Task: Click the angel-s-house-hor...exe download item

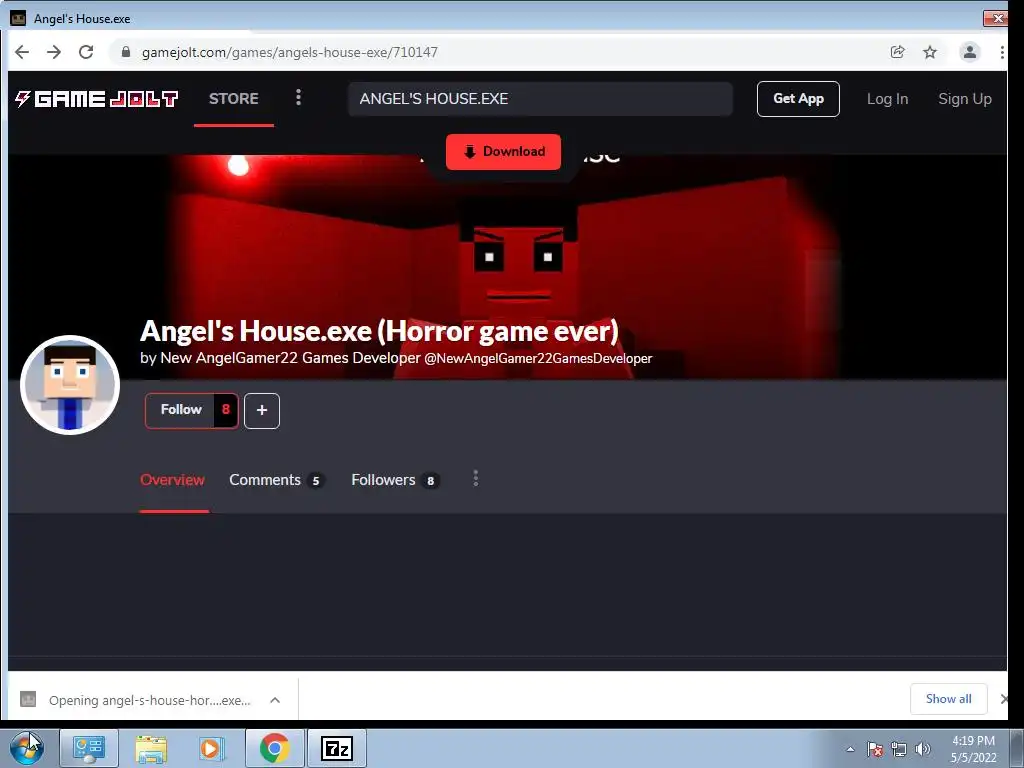Action: 150,700
